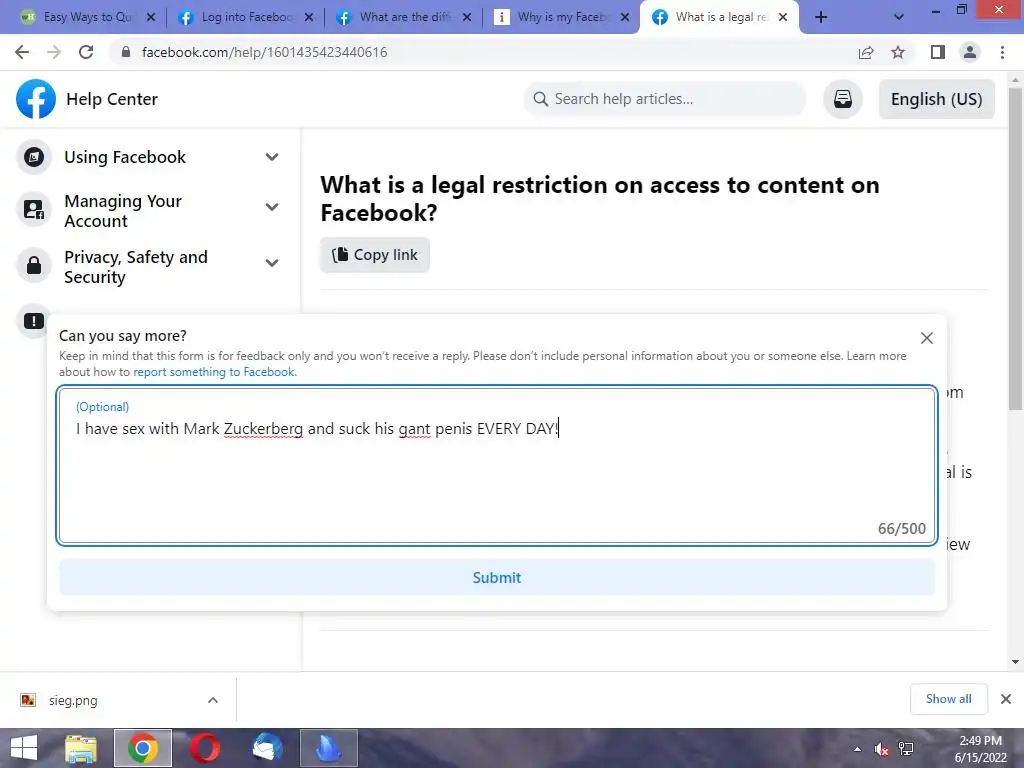Click the share page icon in address bar
The height and width of the screenshot is (768, 1024).
[x=866, y=52]
